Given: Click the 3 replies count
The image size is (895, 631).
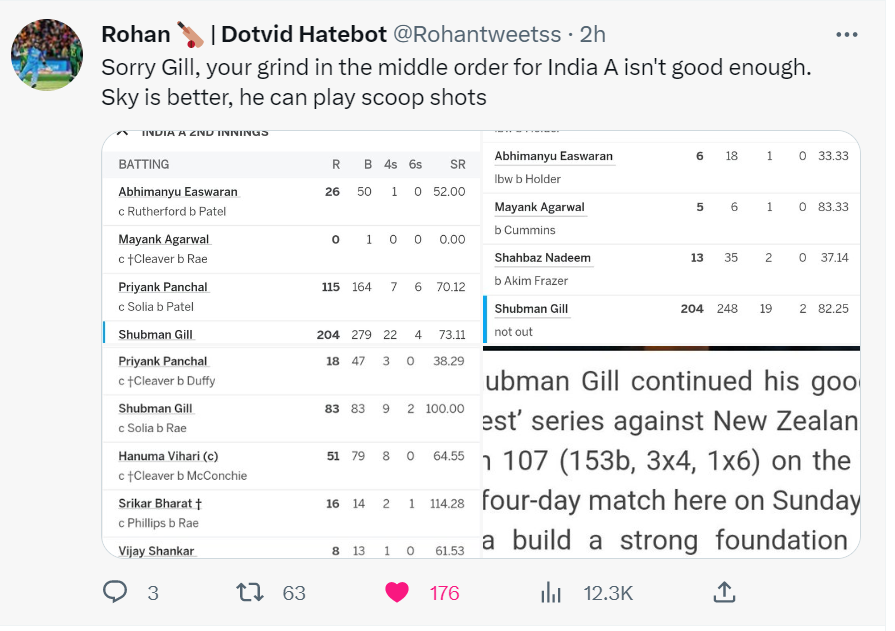Looking at the screenshot, I should (x=153, y=593).
